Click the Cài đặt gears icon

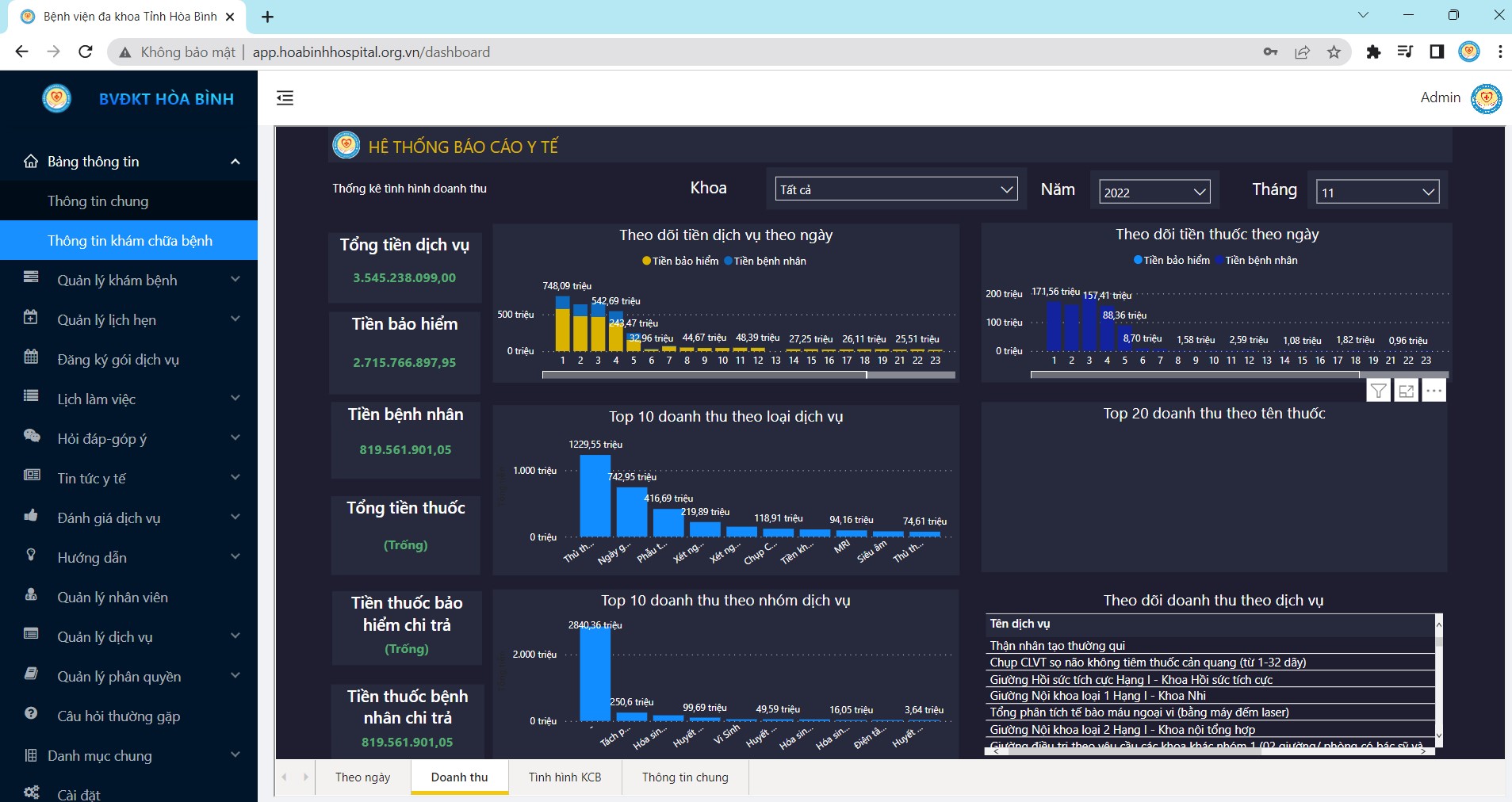[x=32, y=792]
